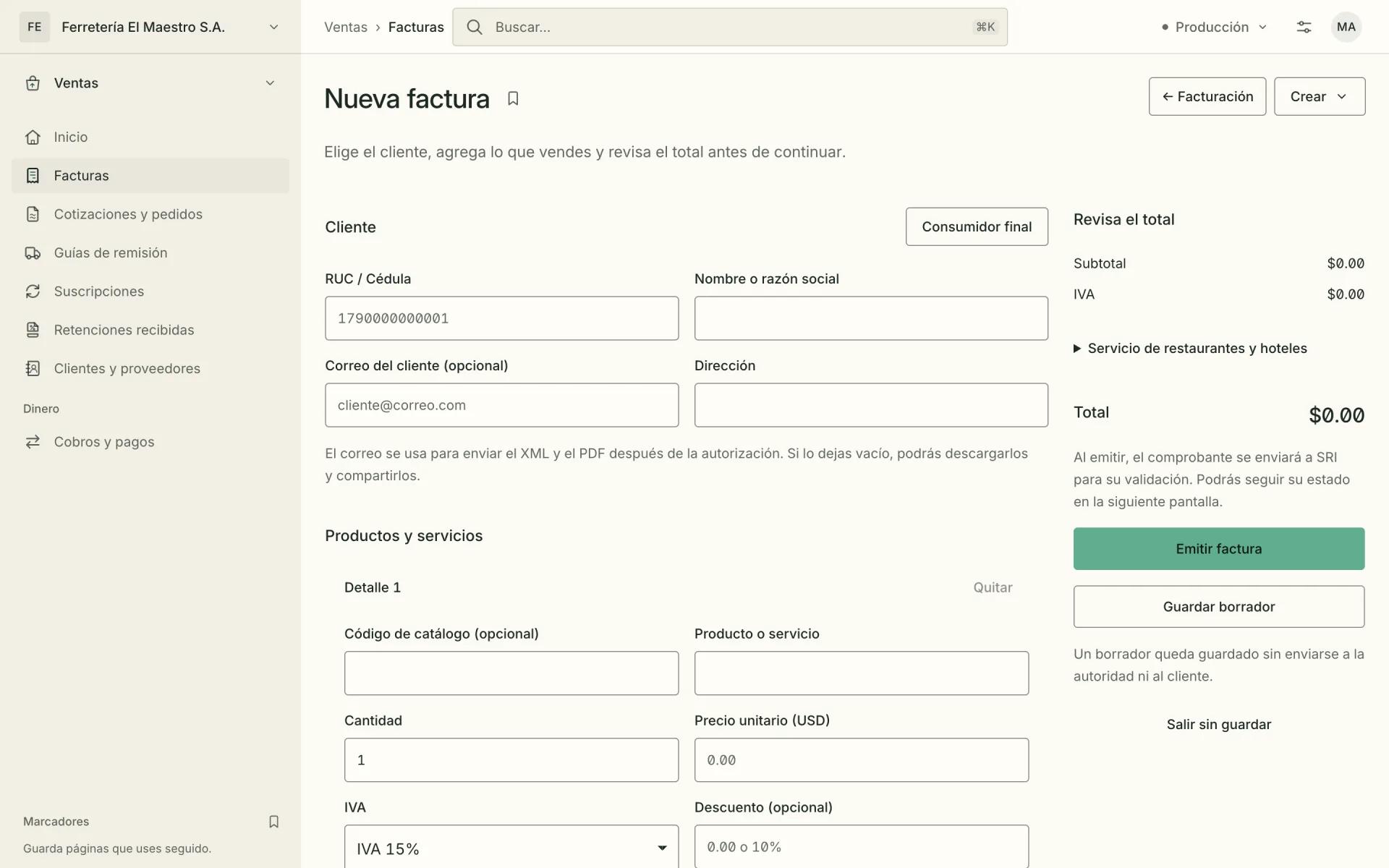Click the Buscar search box

pos(730,27)
